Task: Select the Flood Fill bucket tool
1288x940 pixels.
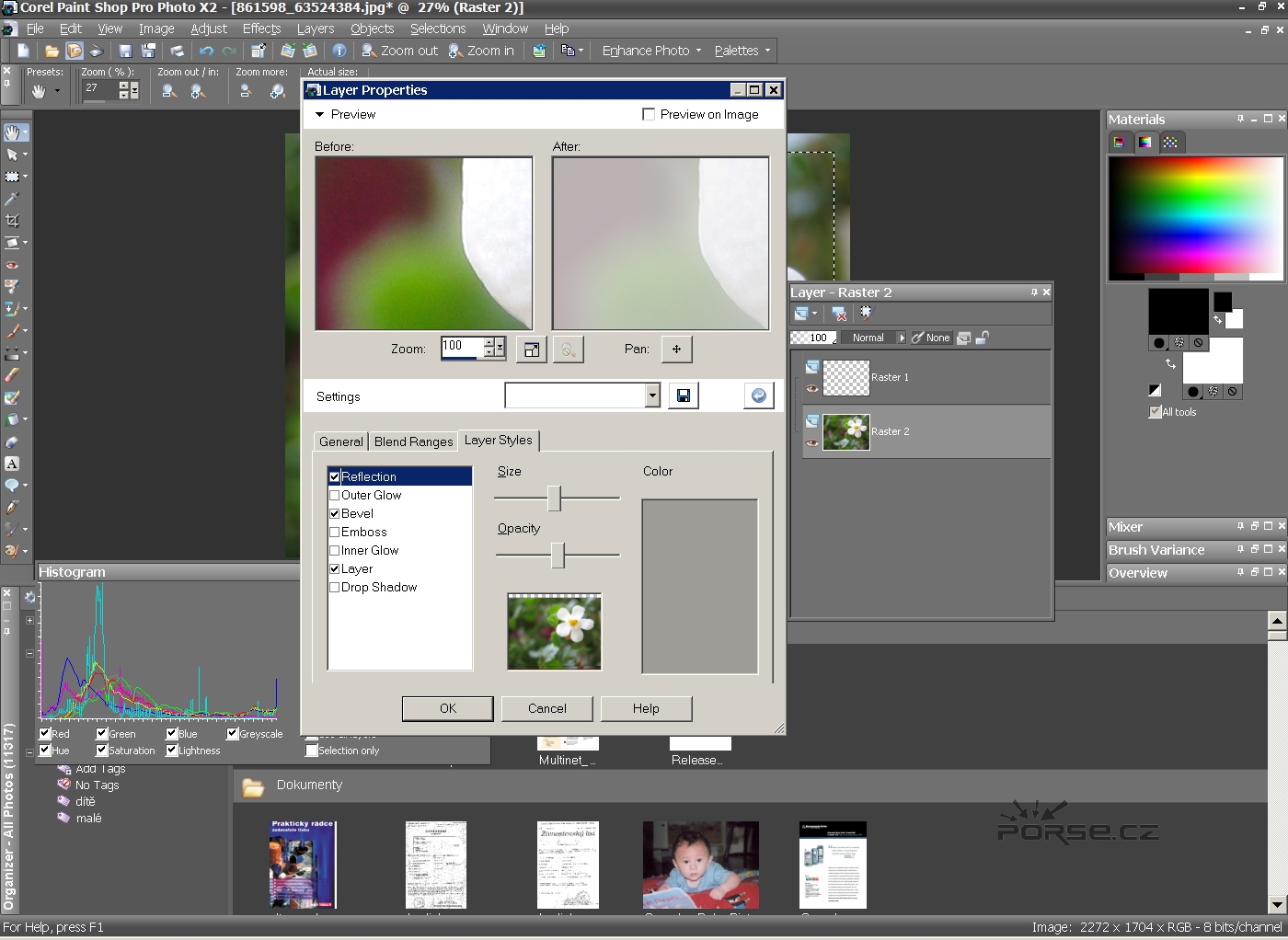Action: tap(12, 419)
